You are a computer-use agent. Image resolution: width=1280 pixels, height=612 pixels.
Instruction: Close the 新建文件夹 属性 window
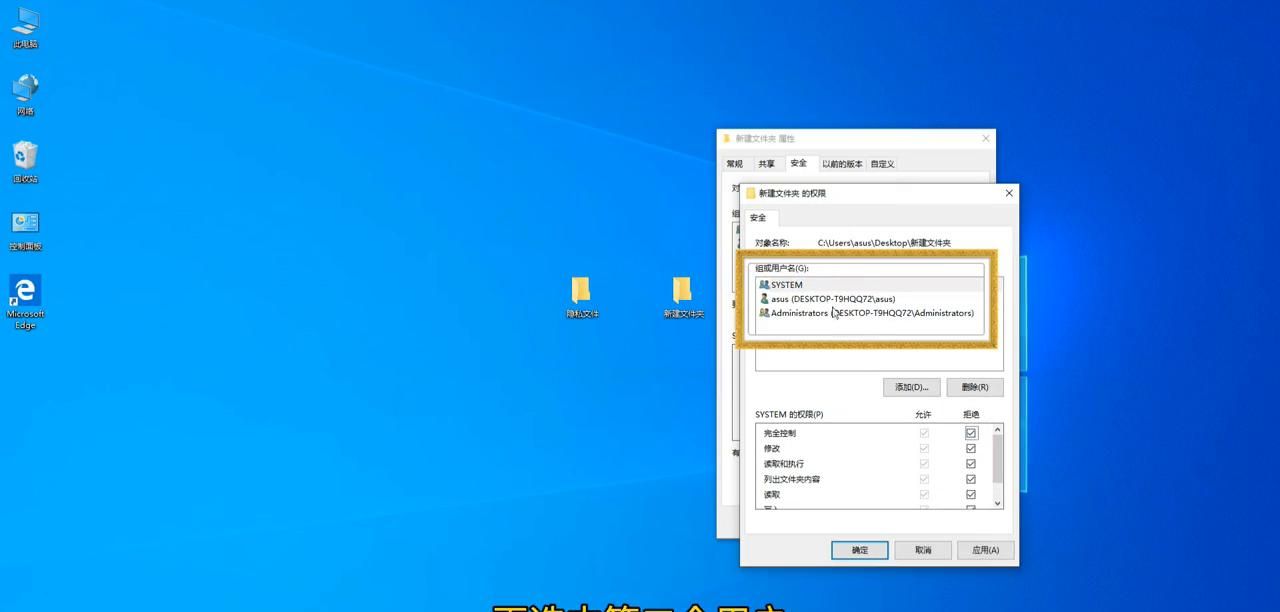click(x=985, y=138)
